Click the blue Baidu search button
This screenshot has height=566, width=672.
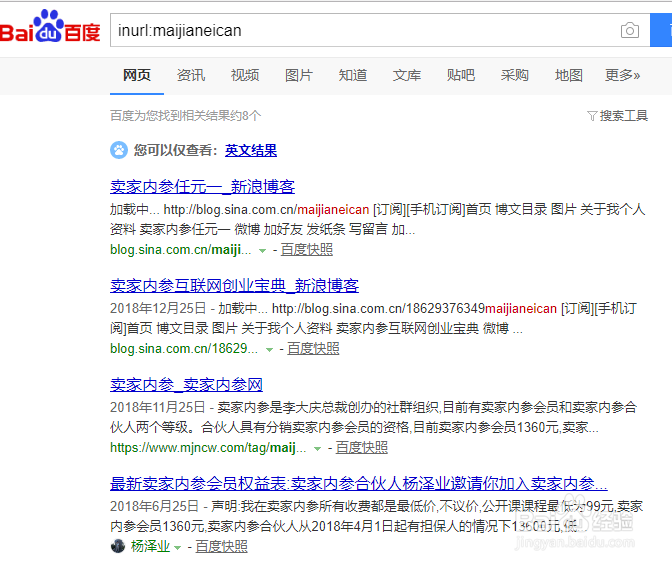[661, 30]
